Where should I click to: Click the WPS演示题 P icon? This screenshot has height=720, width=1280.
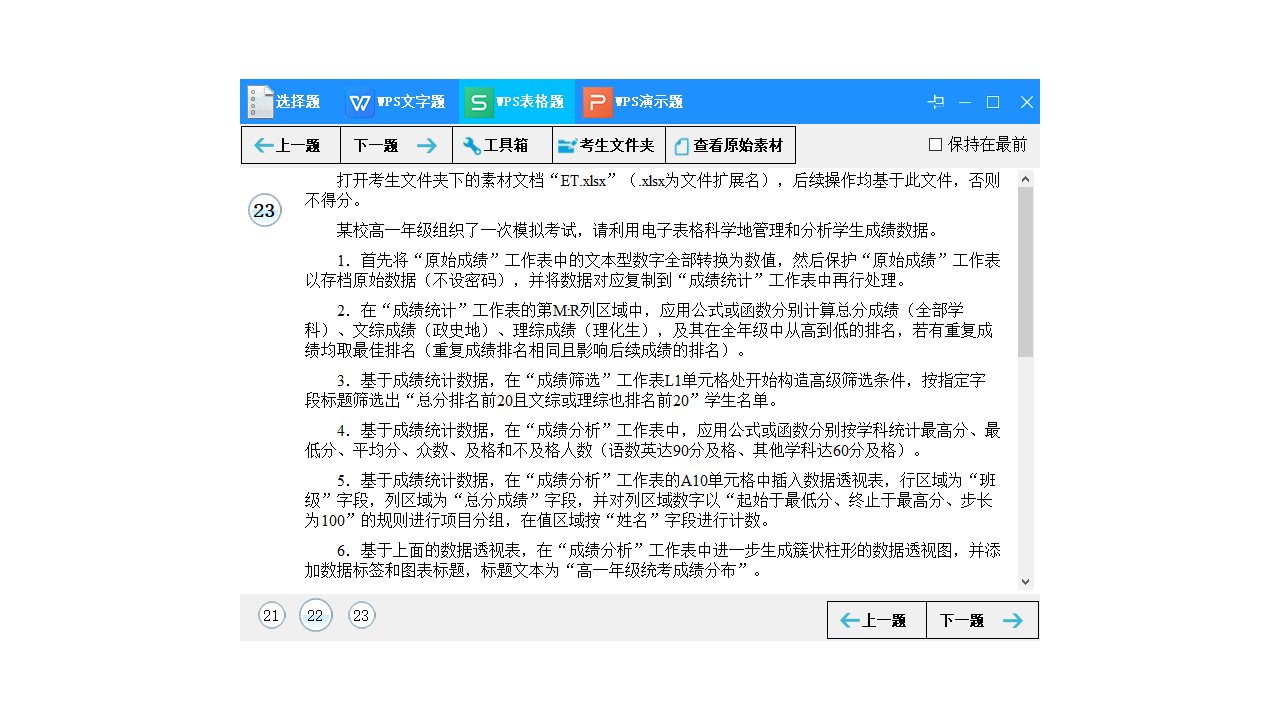tap(599, 102)
